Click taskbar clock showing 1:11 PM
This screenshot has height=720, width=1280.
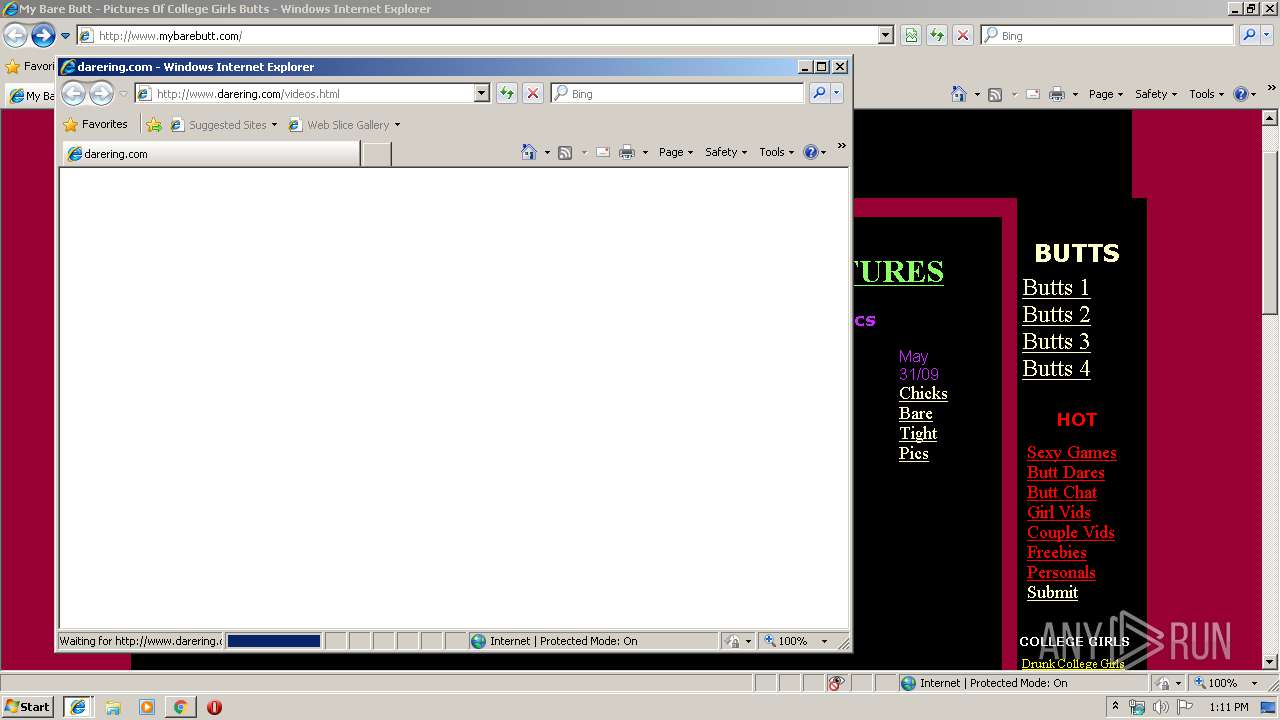(x=1229, y=707)
